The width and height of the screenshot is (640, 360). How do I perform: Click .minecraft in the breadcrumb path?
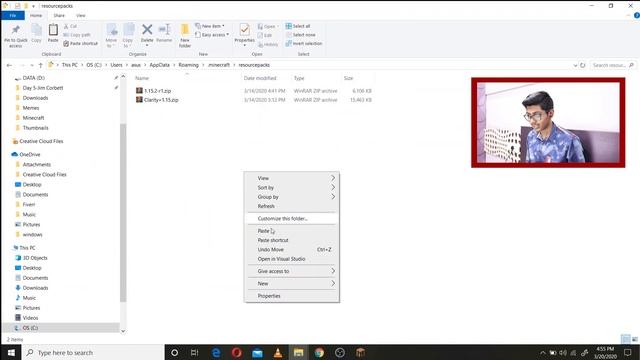(x=219, y=65)
